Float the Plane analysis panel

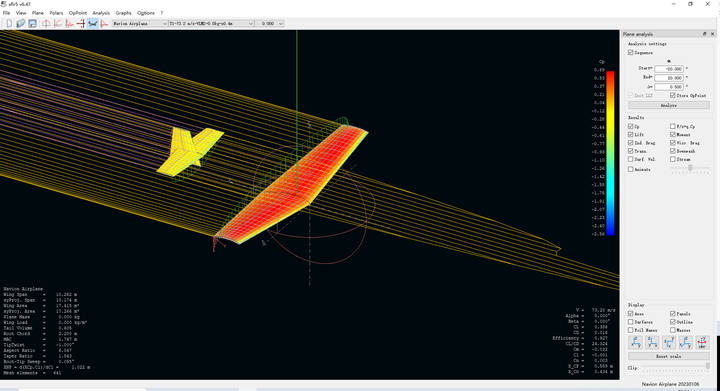704,34
